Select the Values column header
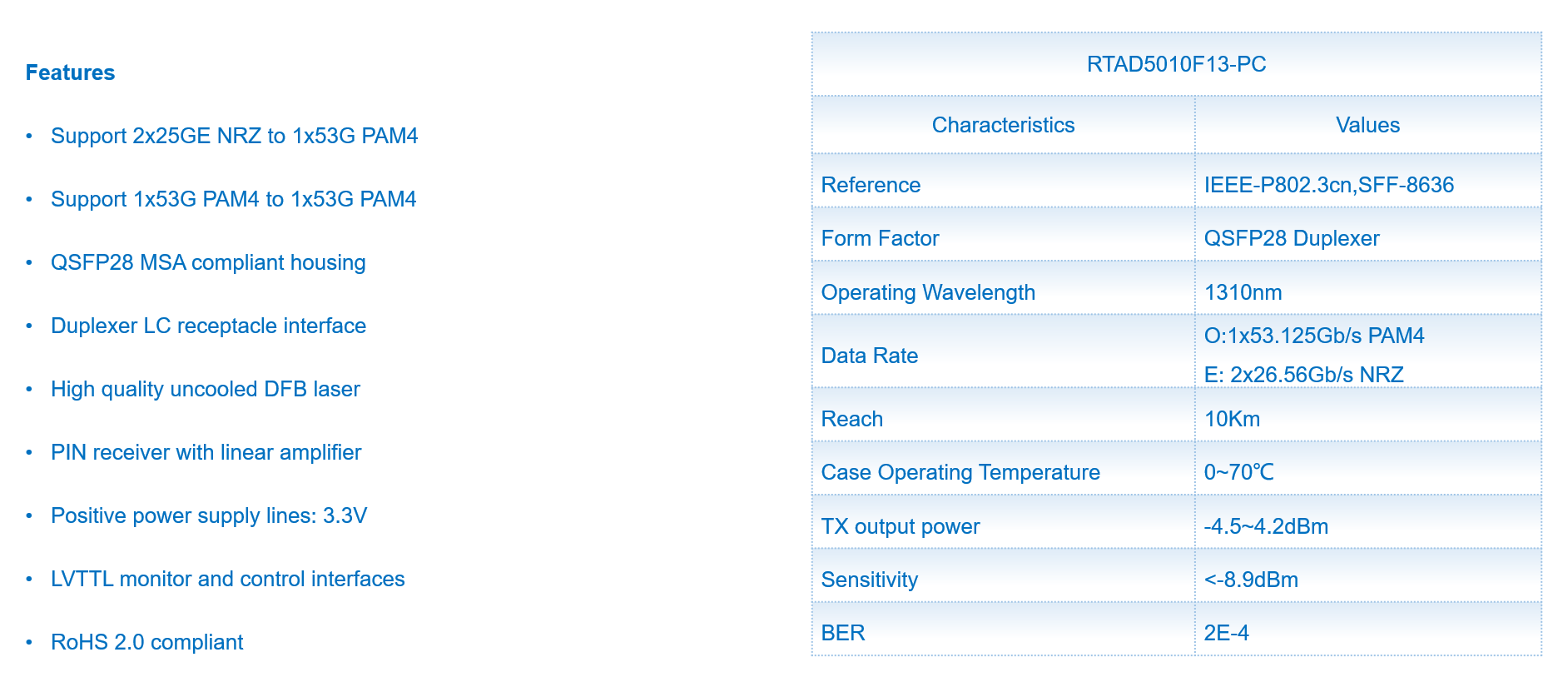Image resolution: width=1568 pixels, height=677 pixels. click(1367, 125)
